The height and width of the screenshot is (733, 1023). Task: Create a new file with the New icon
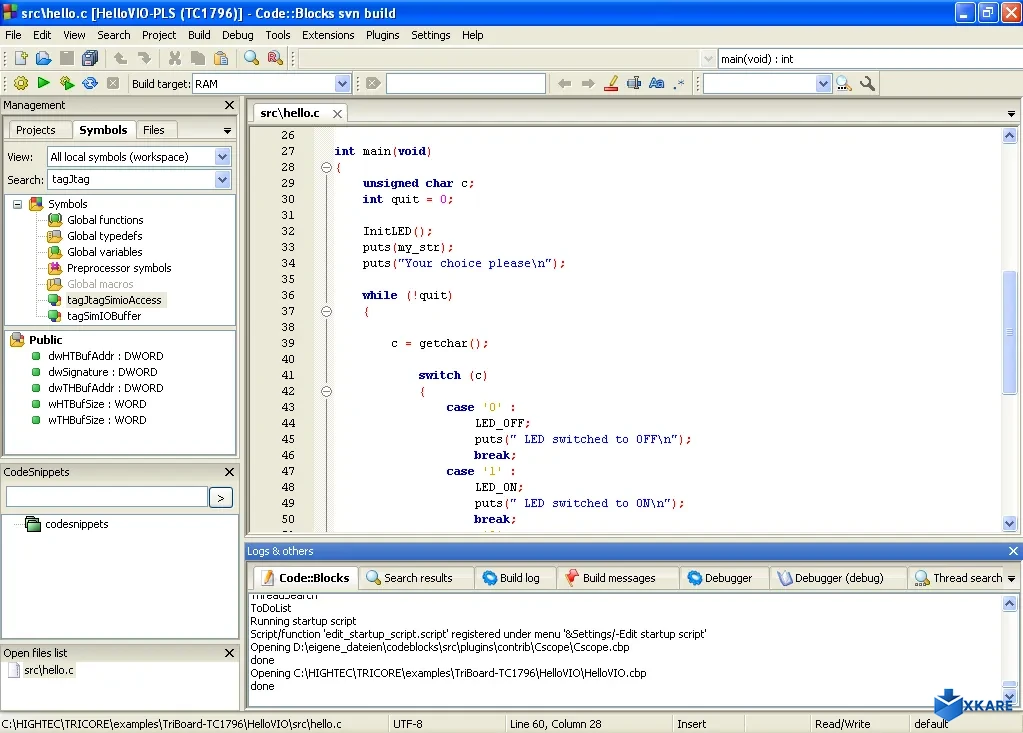19,58
